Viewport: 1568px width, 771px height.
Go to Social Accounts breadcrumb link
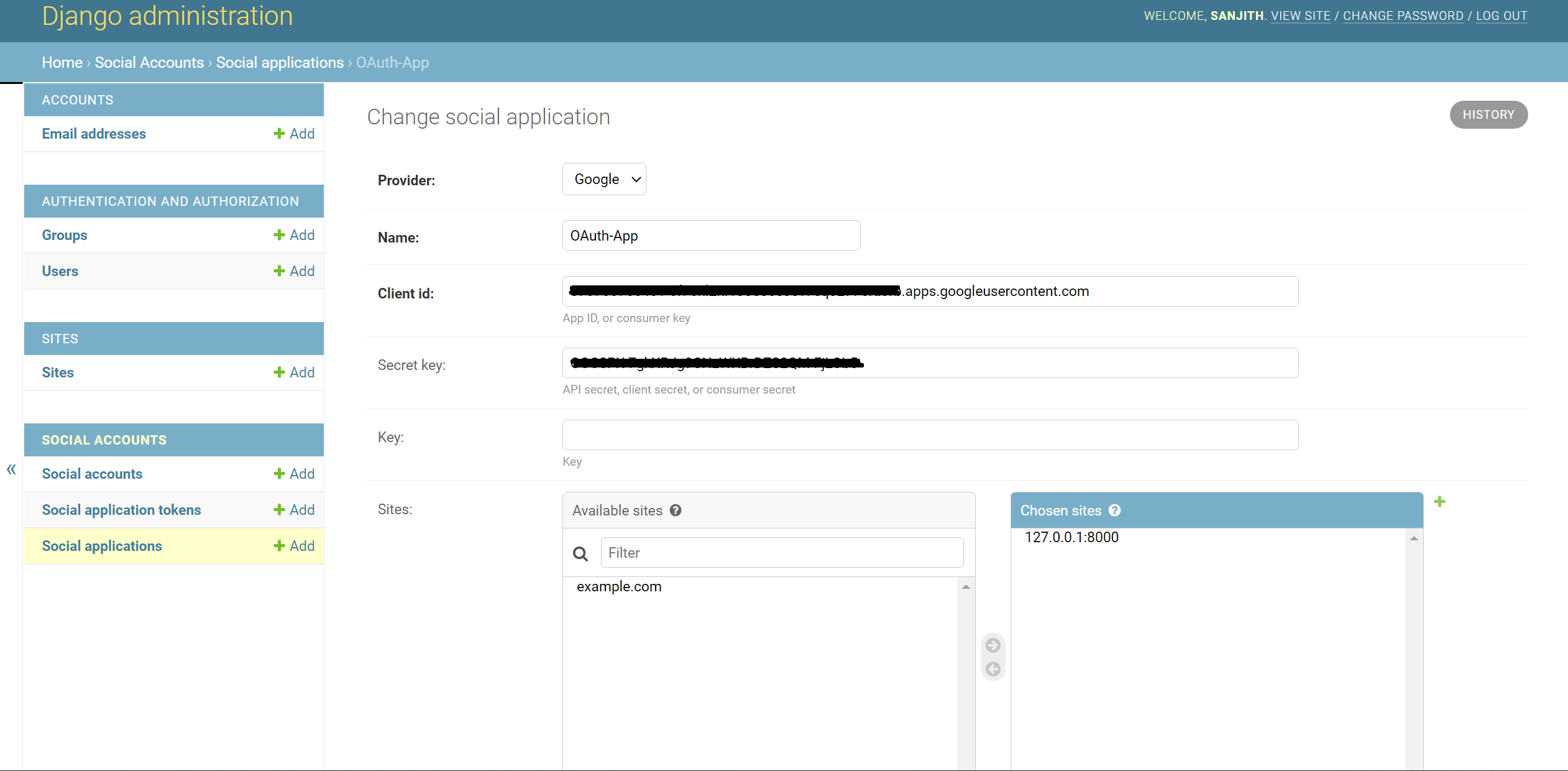[x=149, y=63]
